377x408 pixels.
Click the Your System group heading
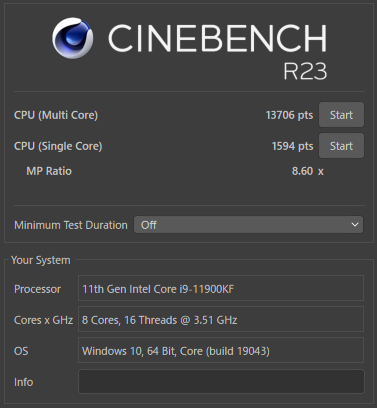click(x=41, y=260)
